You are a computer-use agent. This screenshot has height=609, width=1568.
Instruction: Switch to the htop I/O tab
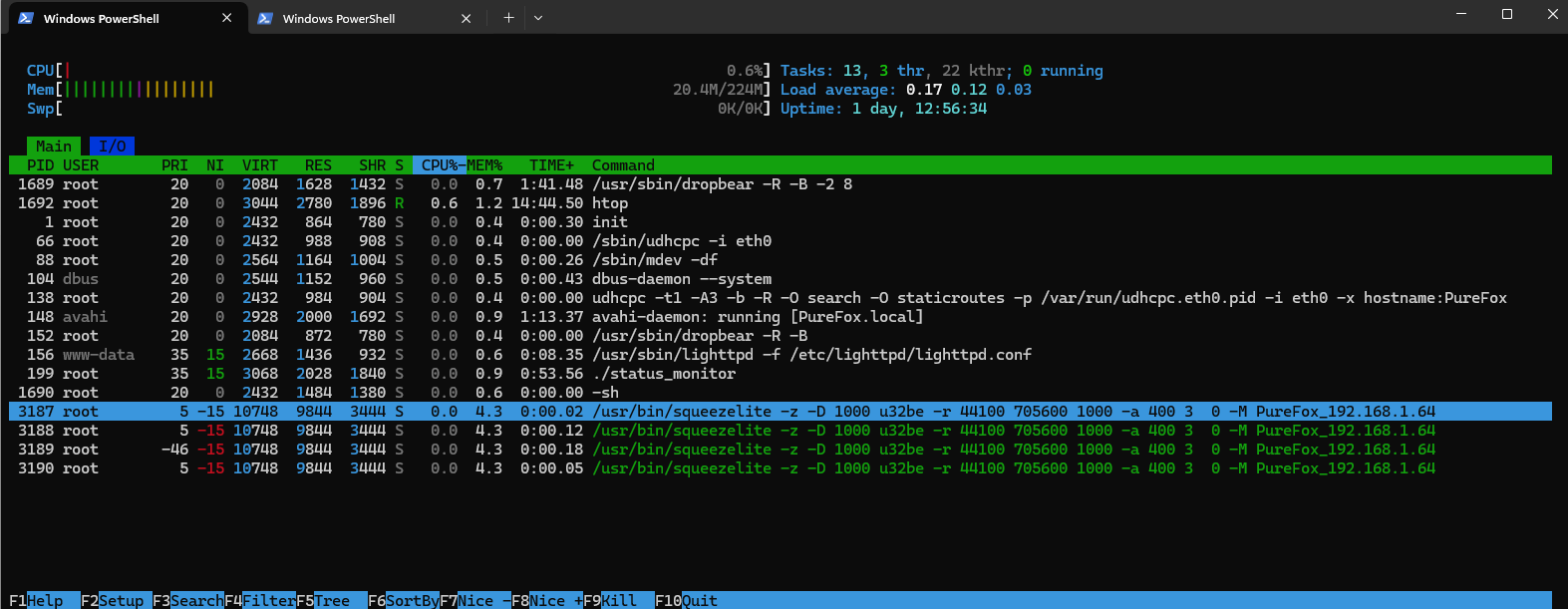pos(112,147)
